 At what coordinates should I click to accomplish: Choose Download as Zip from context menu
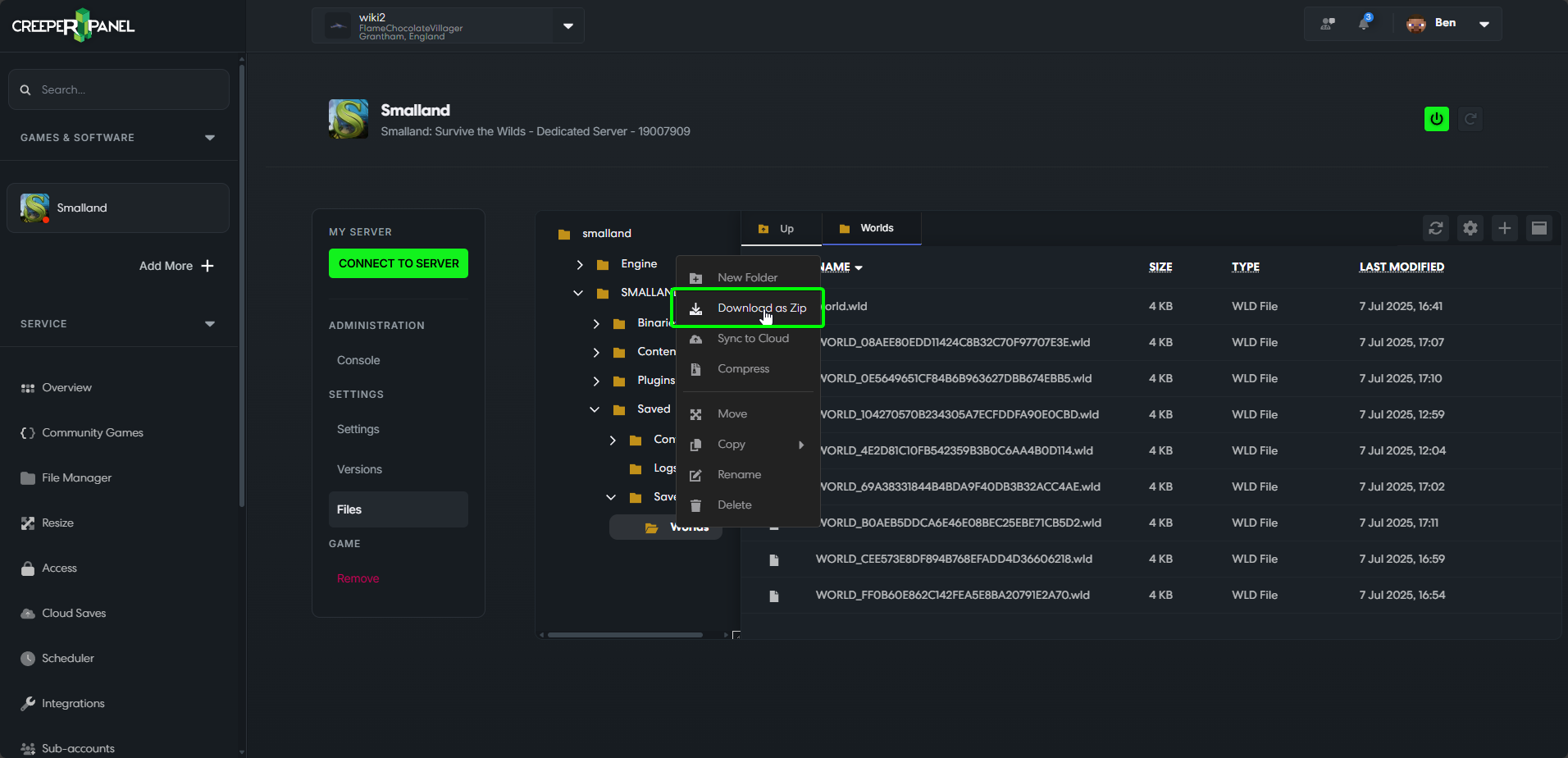(747, 308)
